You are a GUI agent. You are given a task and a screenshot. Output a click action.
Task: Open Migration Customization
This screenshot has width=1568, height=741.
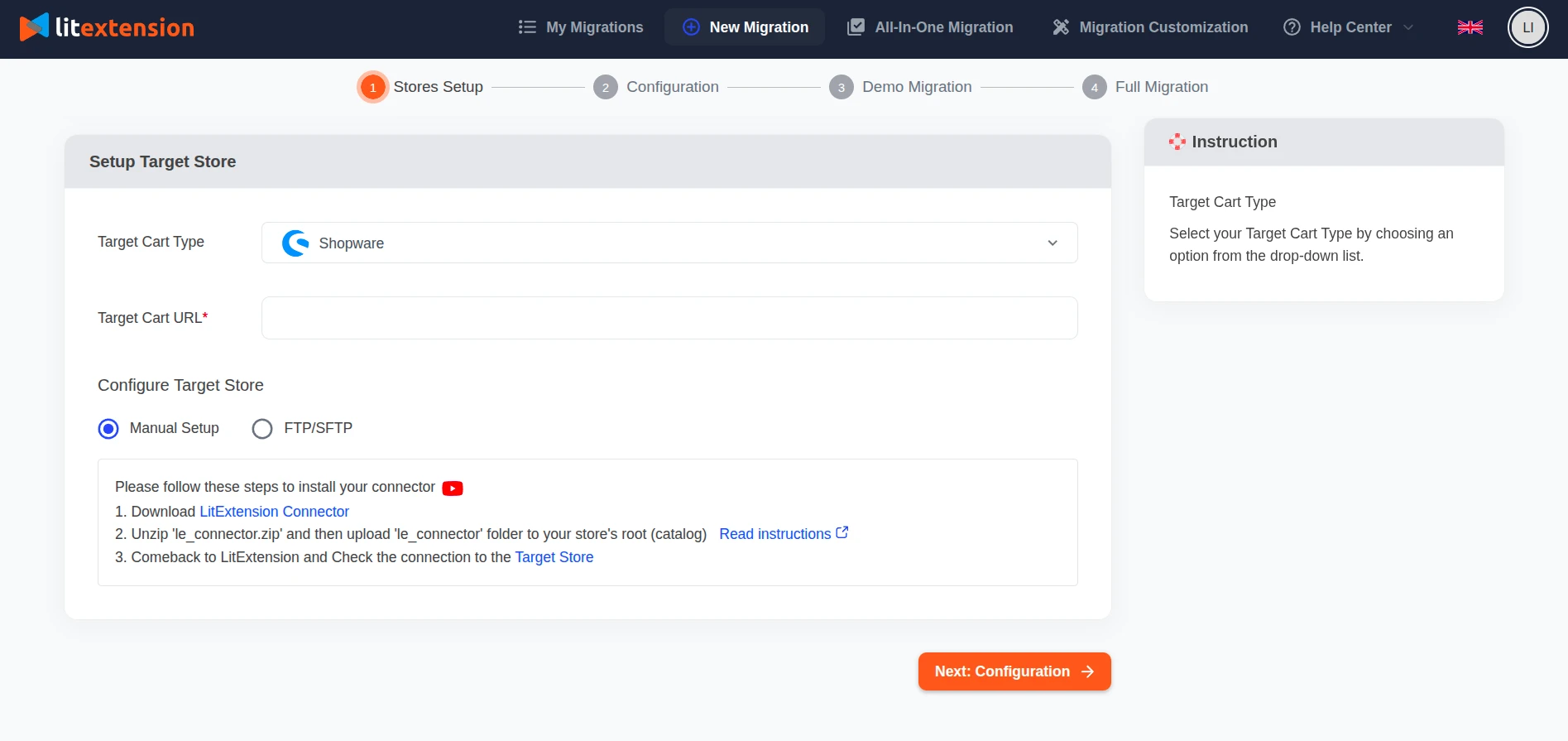pos(1150,27)
